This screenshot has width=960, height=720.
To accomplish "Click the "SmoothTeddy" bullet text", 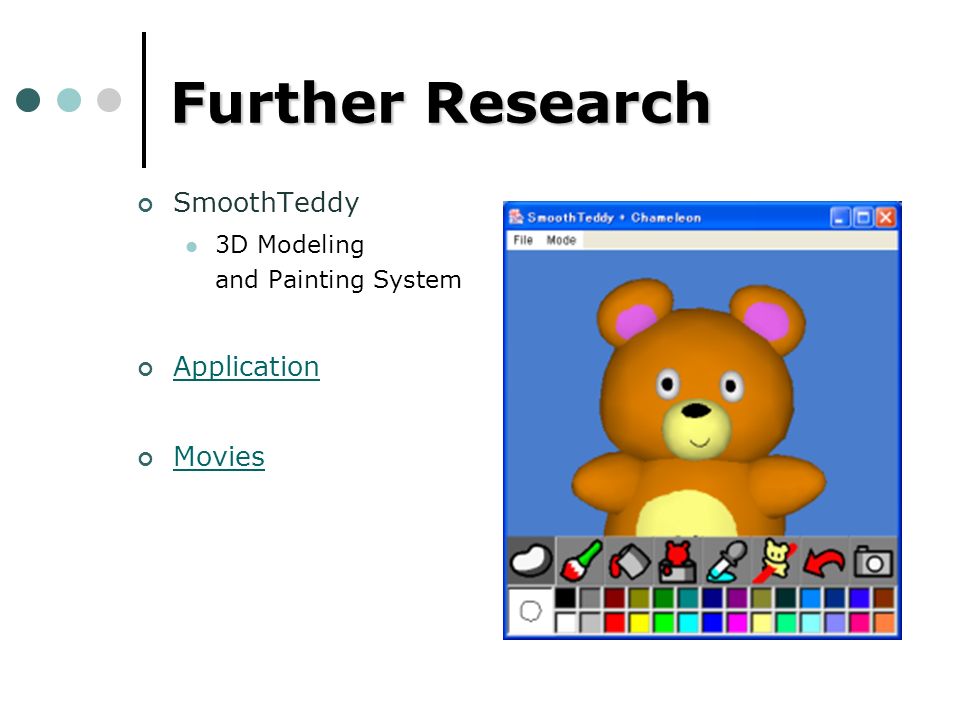I will (266, 203).
